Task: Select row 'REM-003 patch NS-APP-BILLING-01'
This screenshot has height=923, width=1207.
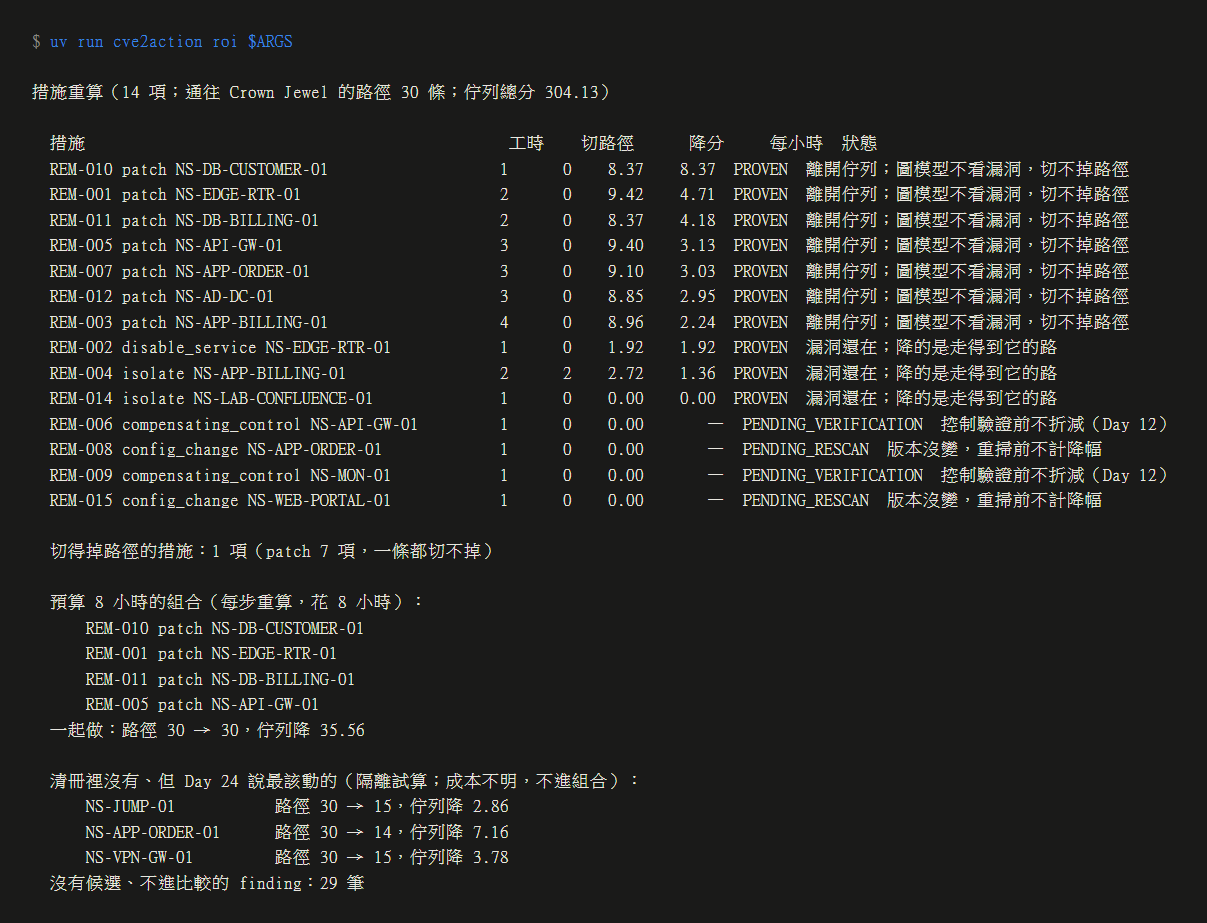Action: pyautogui.click(x=589, y=323)
